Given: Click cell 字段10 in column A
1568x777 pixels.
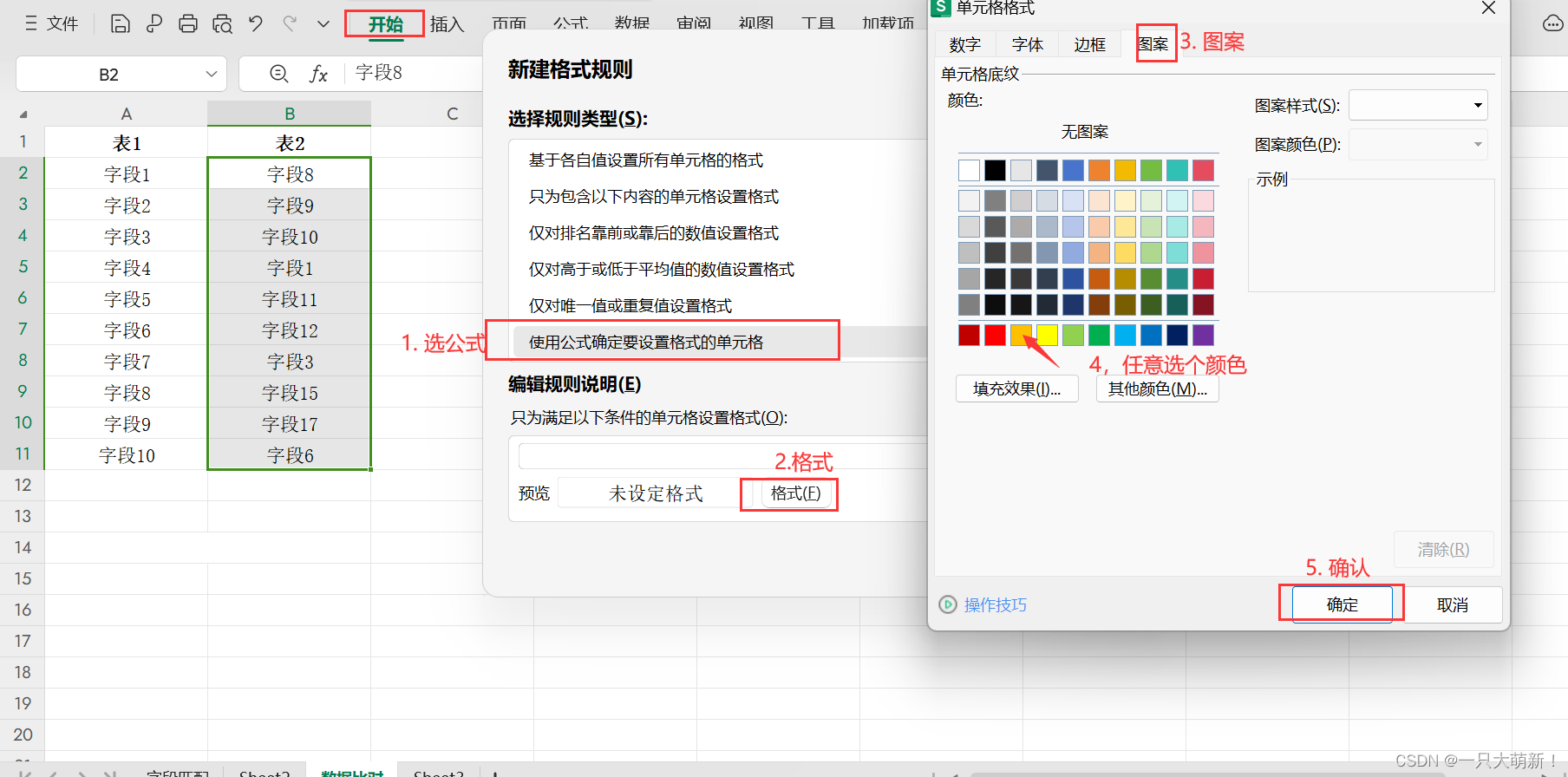Looking at the screenshot, I should pos(127,455).
